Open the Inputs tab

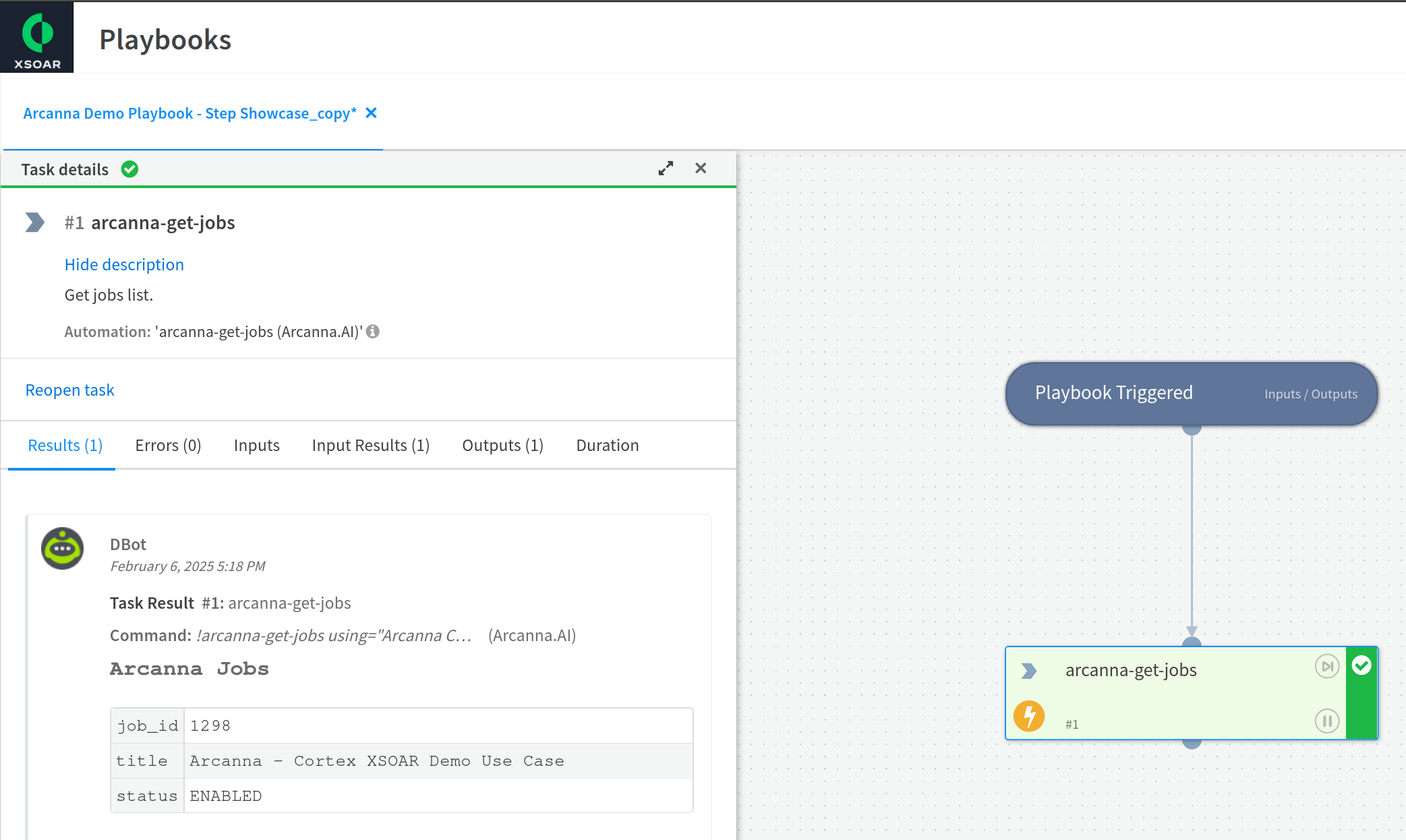256,446
